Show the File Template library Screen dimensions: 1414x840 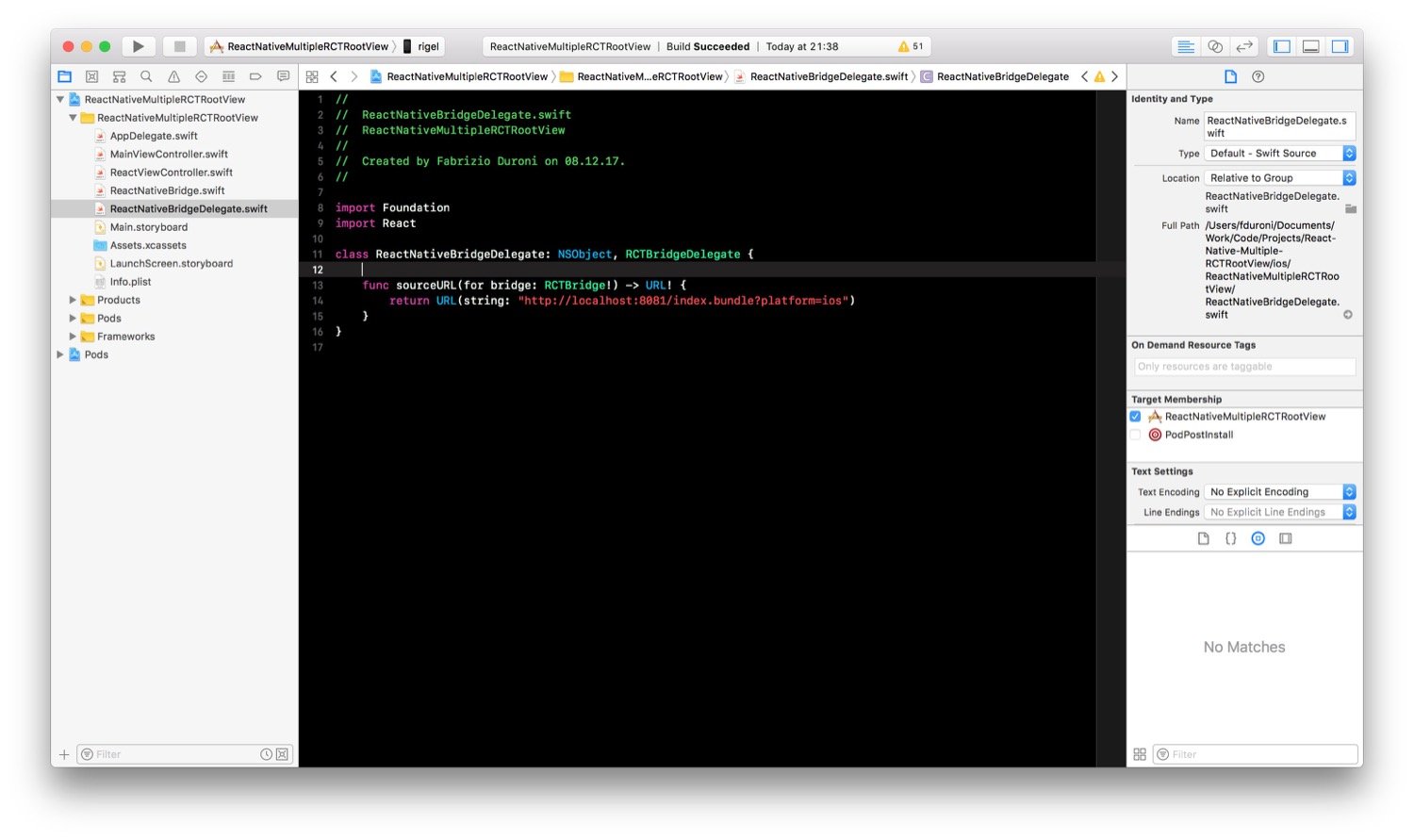pyautogui.click(x=1203, y=538)
